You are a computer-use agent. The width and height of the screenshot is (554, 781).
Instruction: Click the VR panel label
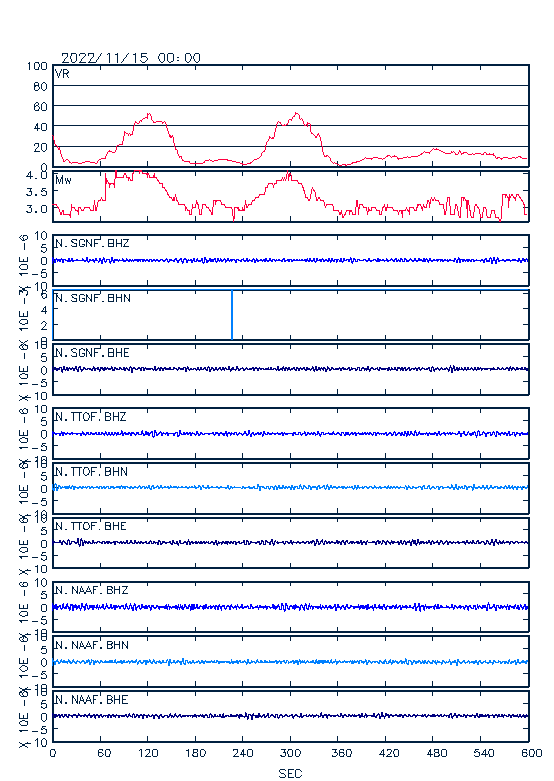point(62,74)
